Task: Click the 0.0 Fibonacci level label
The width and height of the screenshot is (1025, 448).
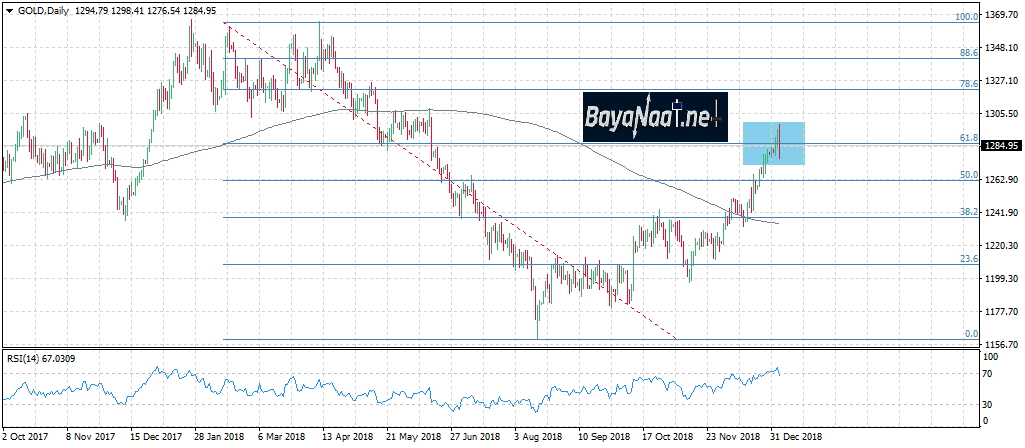Action: 970,334
